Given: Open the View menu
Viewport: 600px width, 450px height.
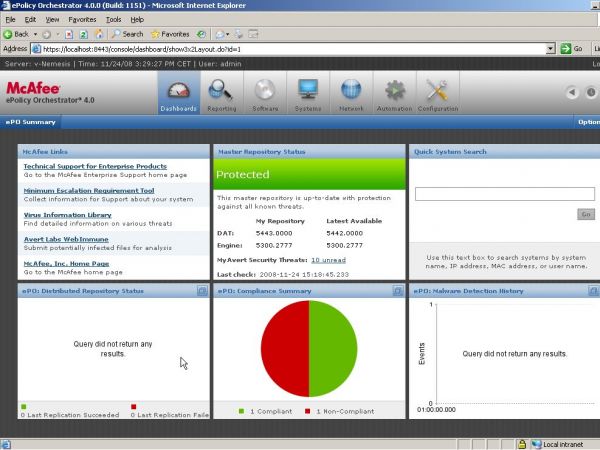Looking at the screenshot, I should (52, 20).
